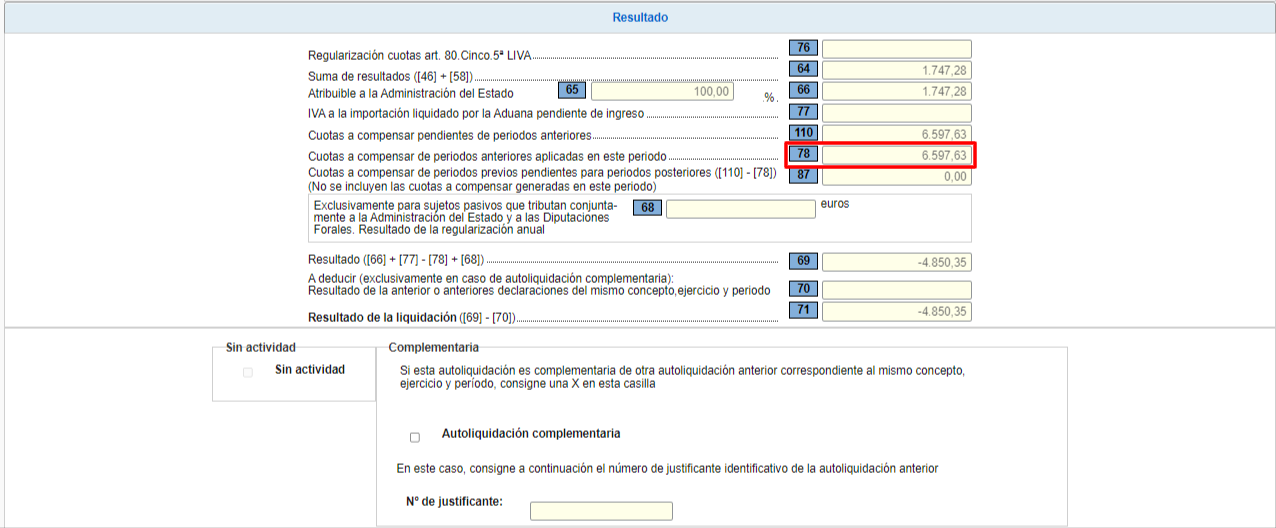Viewport: 1276px width, 528px height.
Task: Click field 71 value -4.850,35
Action: pyautogui.click(x=897, y=311)
